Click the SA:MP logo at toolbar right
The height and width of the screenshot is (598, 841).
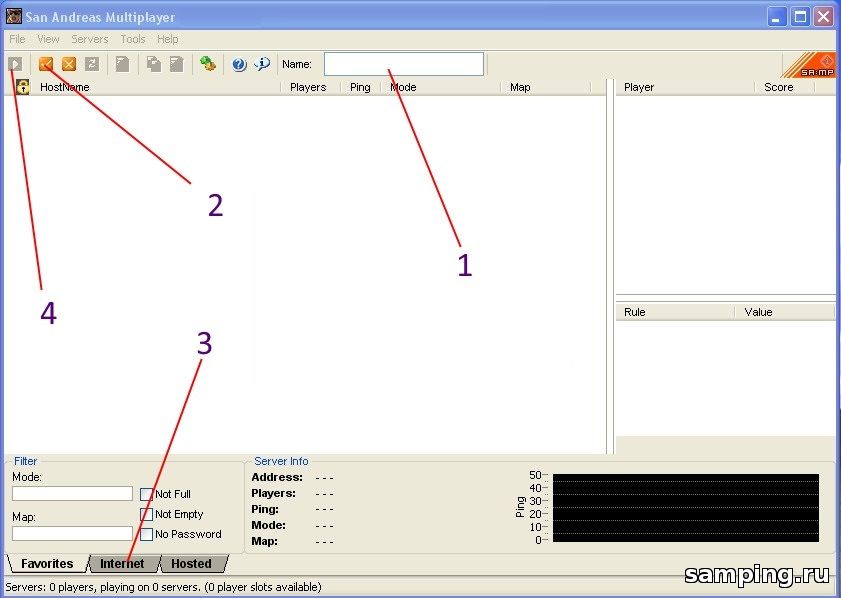[x=810, y=65]
